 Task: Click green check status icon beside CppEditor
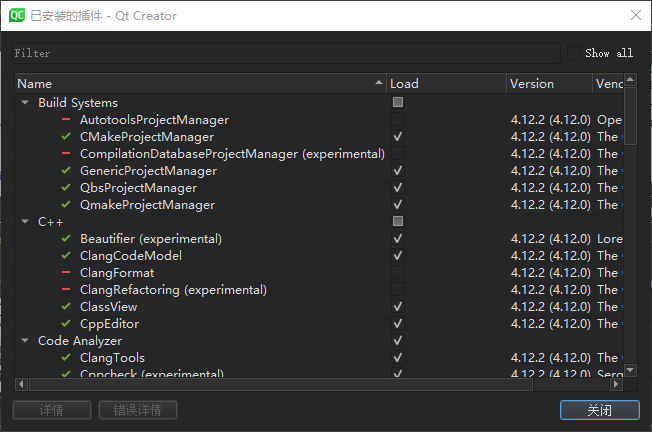click(66, 323)
